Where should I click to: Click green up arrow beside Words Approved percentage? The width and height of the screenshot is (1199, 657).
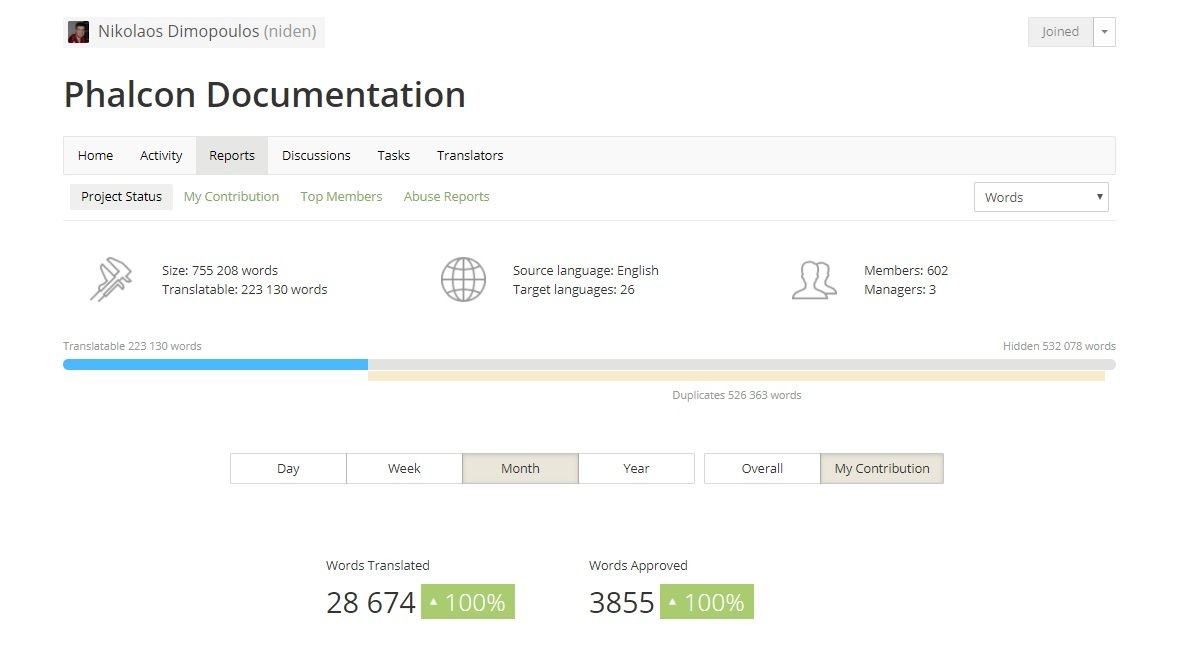click(x=672, y=602)
